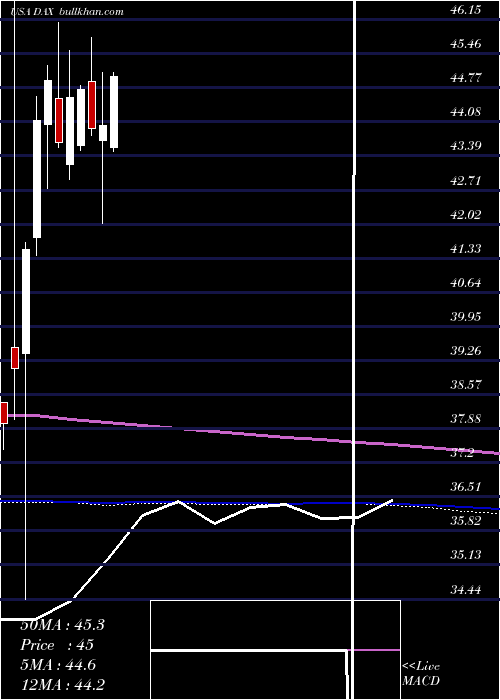Select the 38.57 price axis label
500x700 pixels.
[466, 384]
